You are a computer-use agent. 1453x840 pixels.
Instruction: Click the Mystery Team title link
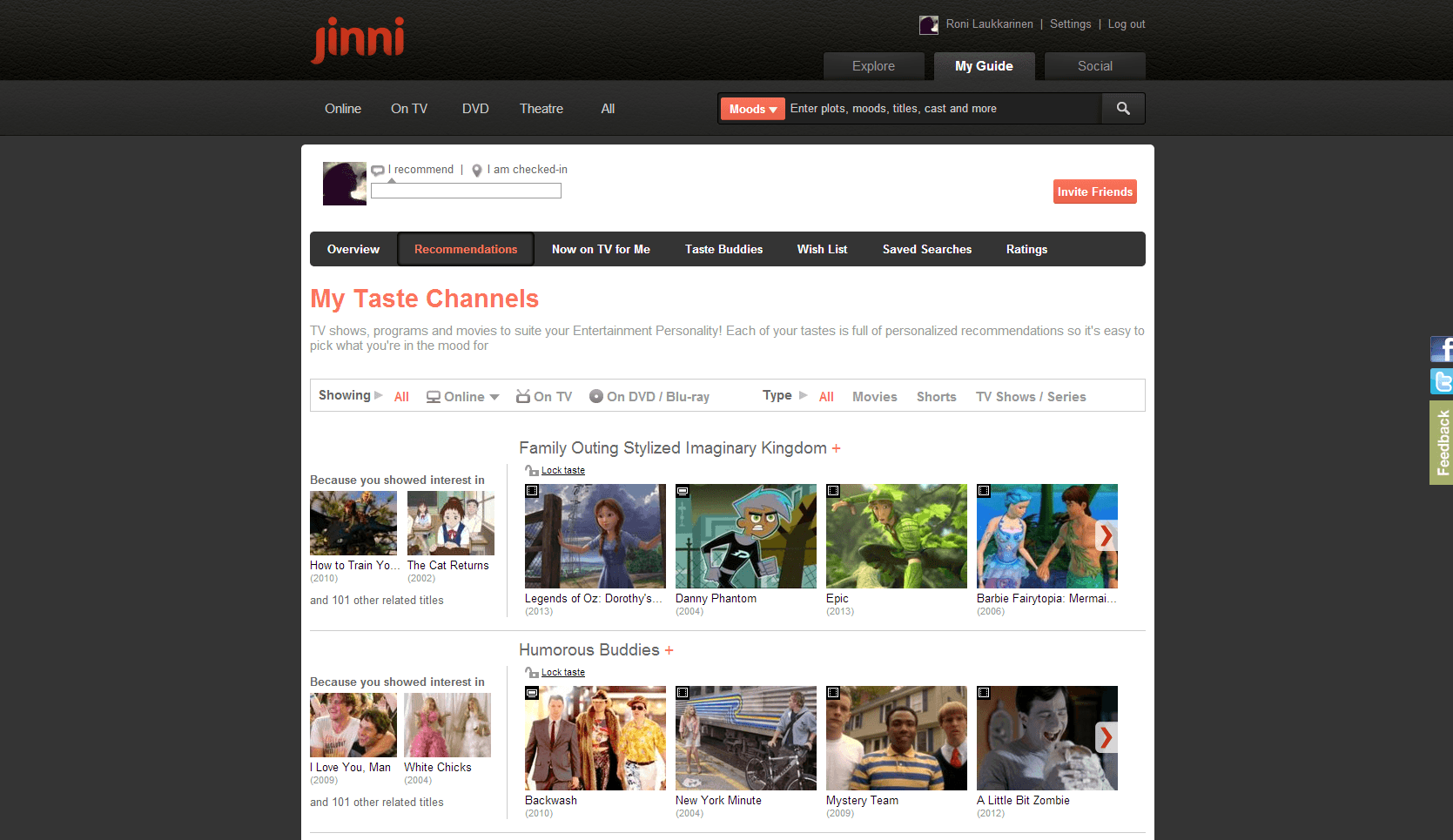[862, 801]
